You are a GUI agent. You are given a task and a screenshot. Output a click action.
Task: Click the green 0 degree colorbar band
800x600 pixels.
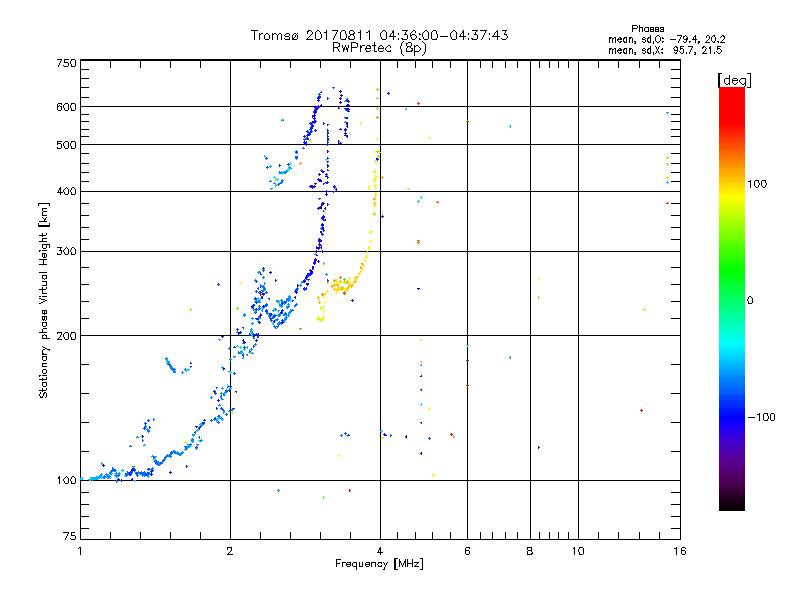click(x=732, y=300)
